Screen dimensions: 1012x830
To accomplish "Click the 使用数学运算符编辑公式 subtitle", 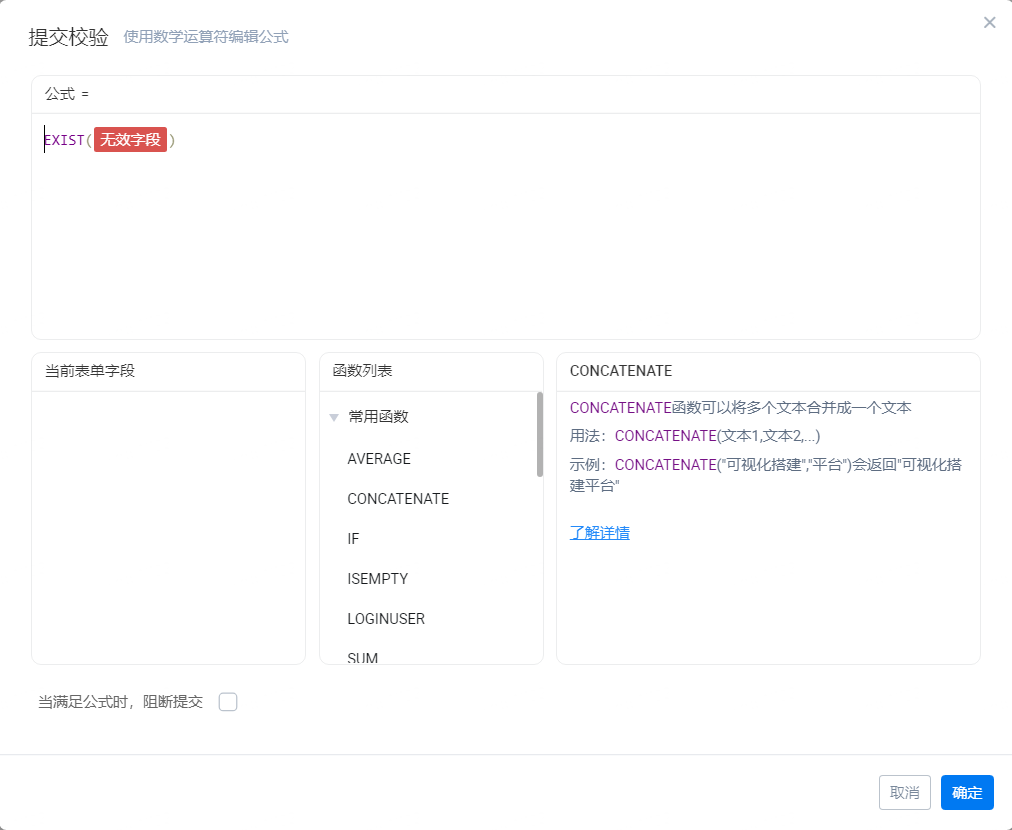I will pos(206,37).
